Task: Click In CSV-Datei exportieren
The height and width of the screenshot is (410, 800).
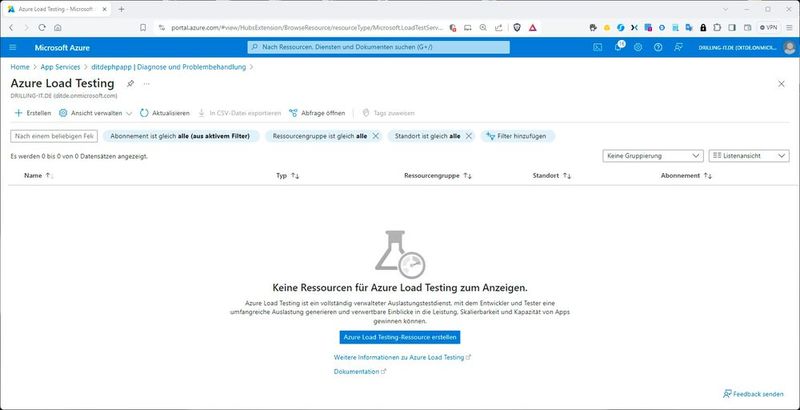Action: [x=240, y=113]
